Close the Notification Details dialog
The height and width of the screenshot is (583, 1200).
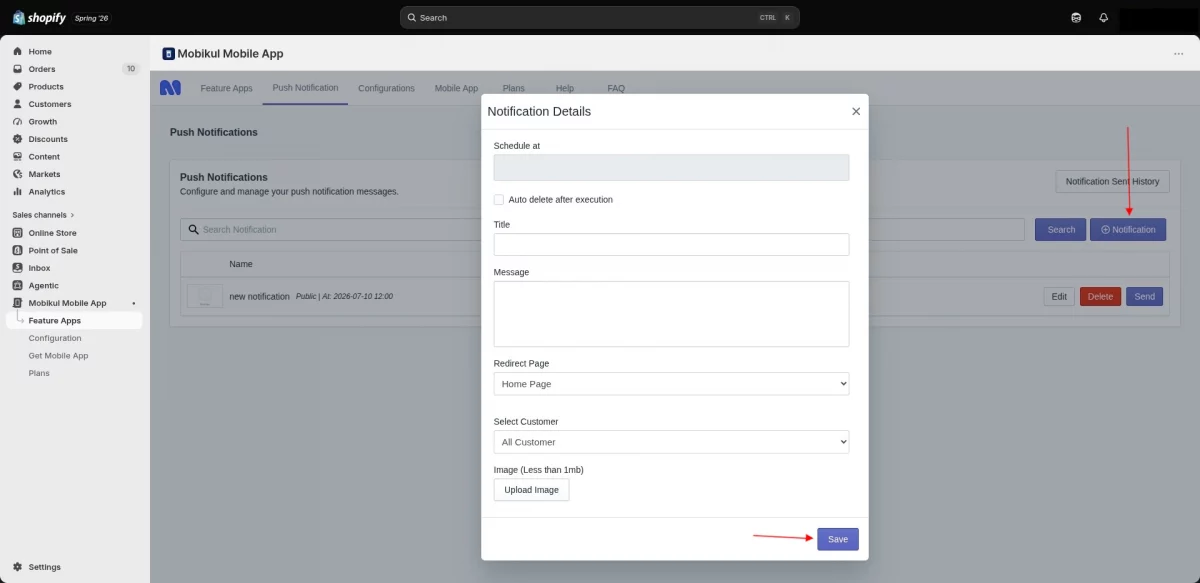856,111
